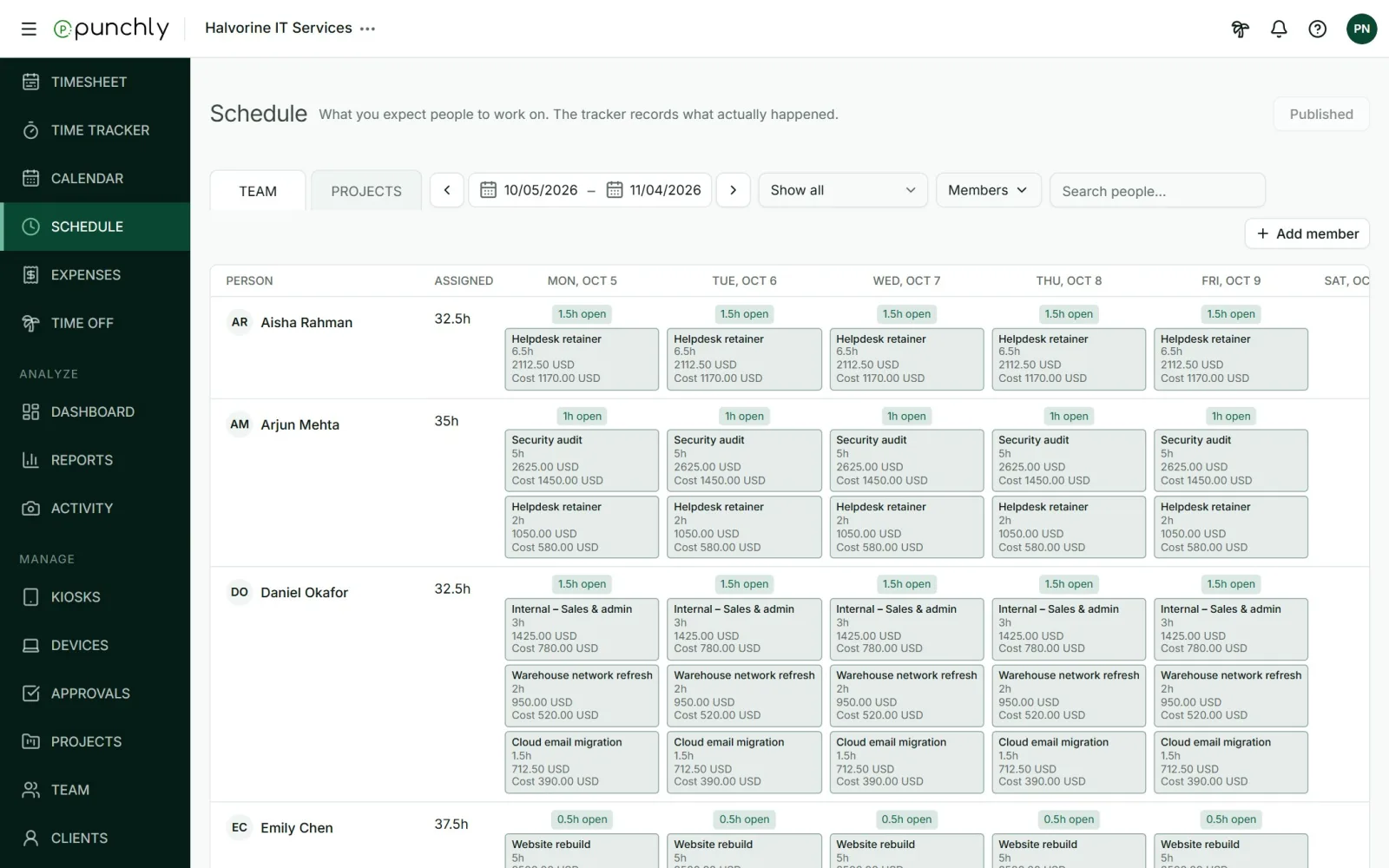The height and width of the screenshot is (868, 1389).
Task: Switch to the PROJECTS tab
Action: [x=366, y=191]
